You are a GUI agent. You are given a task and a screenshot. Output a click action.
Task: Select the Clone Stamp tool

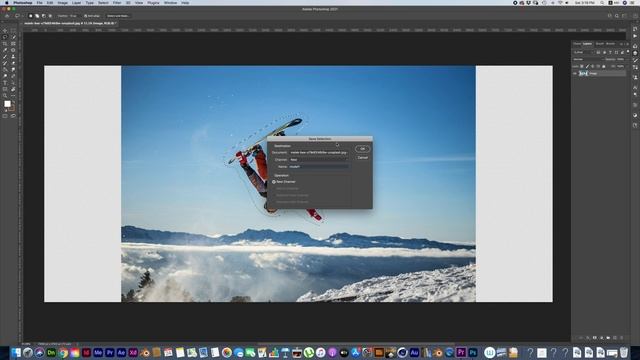13,57
